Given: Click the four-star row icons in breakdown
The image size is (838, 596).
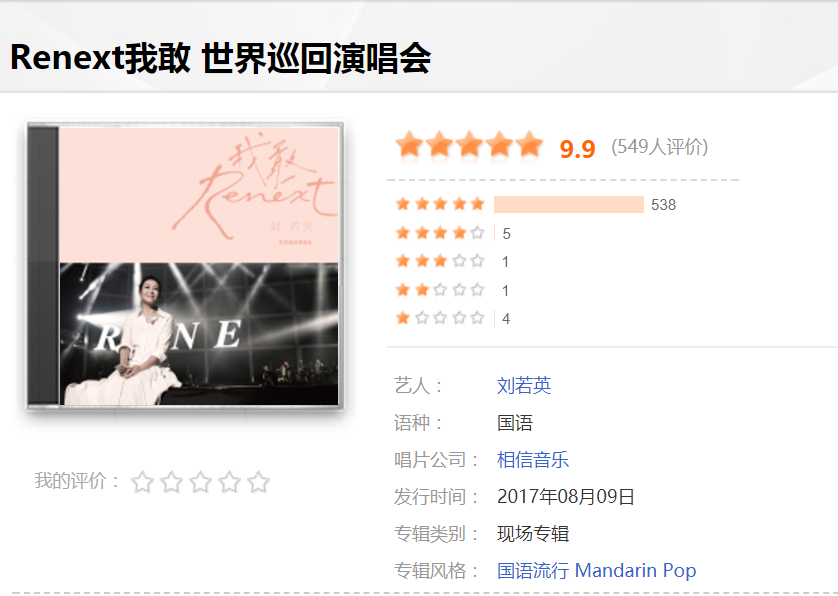Looking at the screenshot, I should [x=440, y=233].
